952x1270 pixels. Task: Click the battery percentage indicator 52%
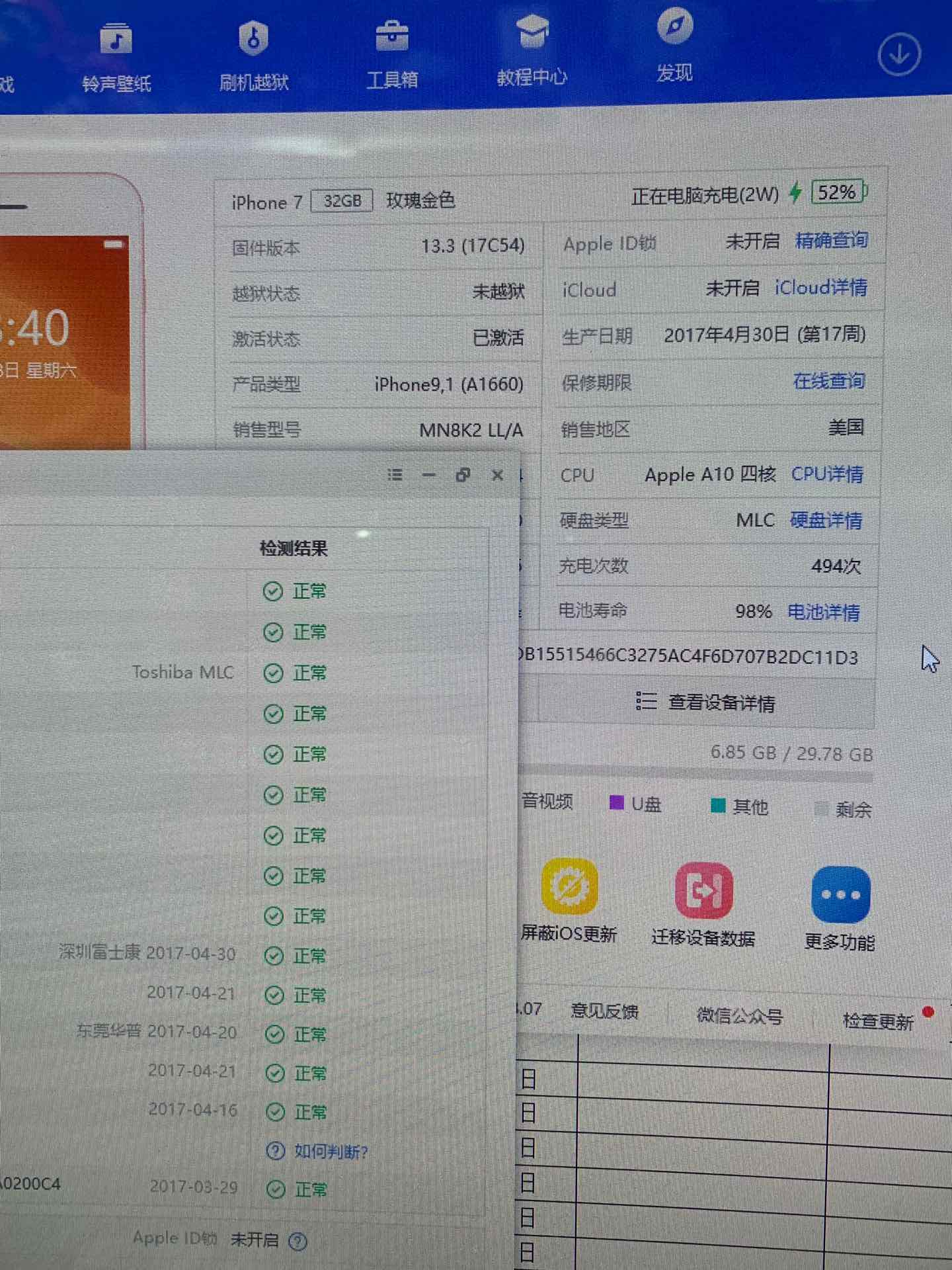click(x=838, y=192)
